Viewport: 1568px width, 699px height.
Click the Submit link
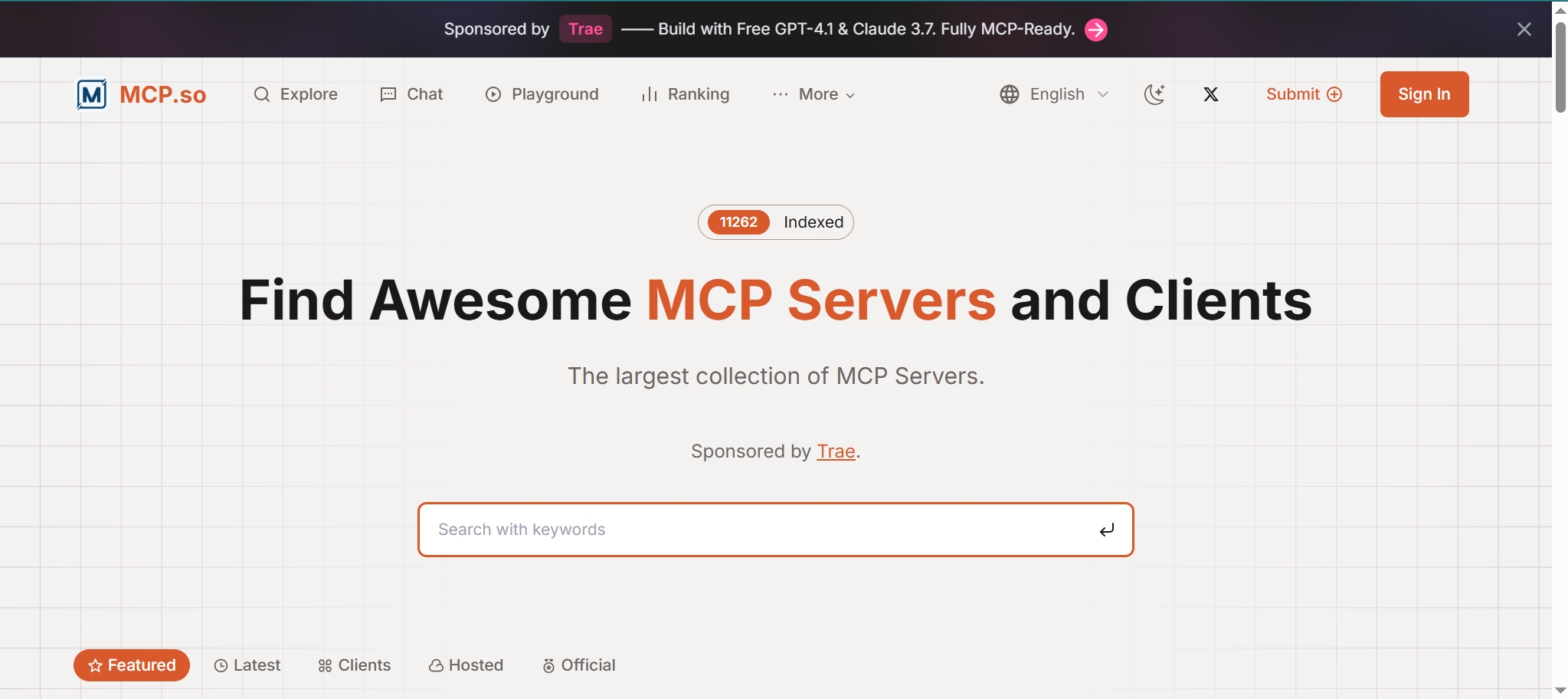pyautogui.click(x=1303, y=94)
